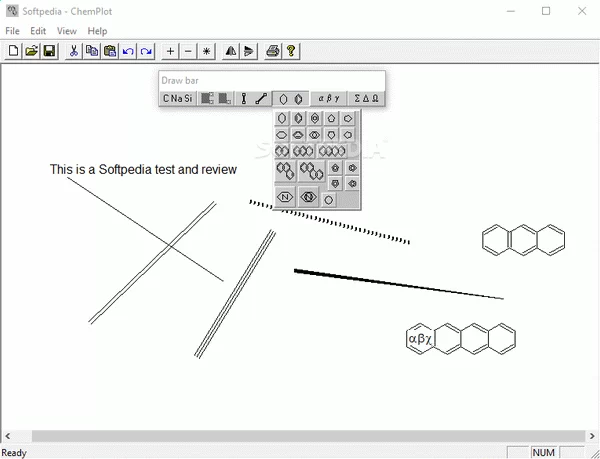The height and width of the screenshot is (459, 600).
Task: Zoom in with the plus icon
Action: pos(170,50)
